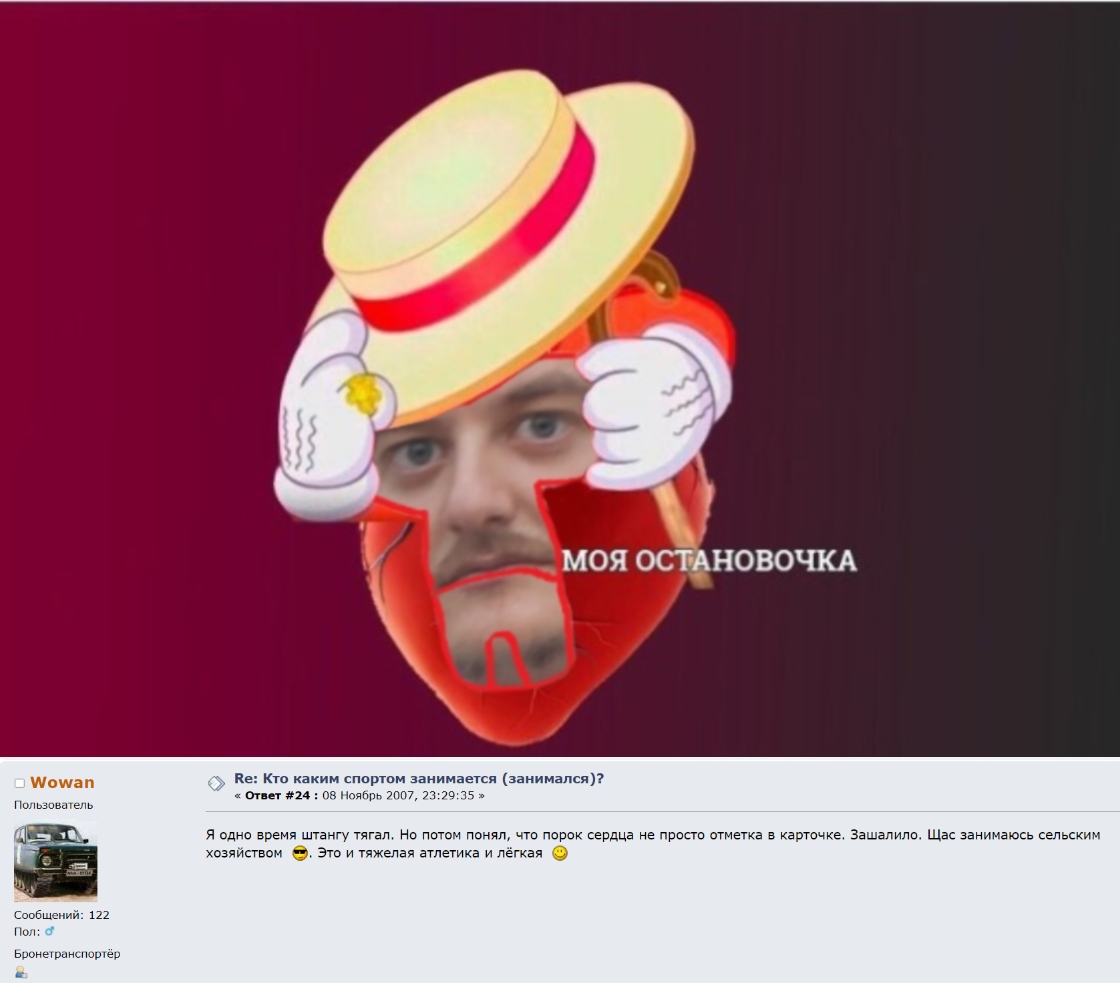1120x983 pixels.
Task: Click the 'Сообщений: 122' text
Action: 61,914
